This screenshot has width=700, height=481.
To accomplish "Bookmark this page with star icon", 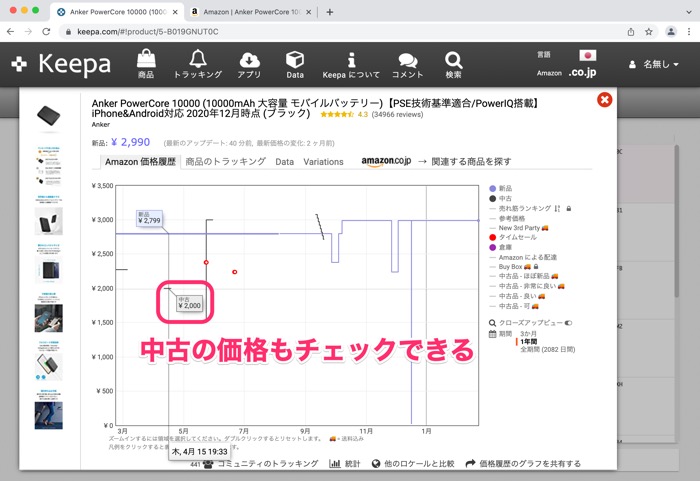I will tap(649, 32).
